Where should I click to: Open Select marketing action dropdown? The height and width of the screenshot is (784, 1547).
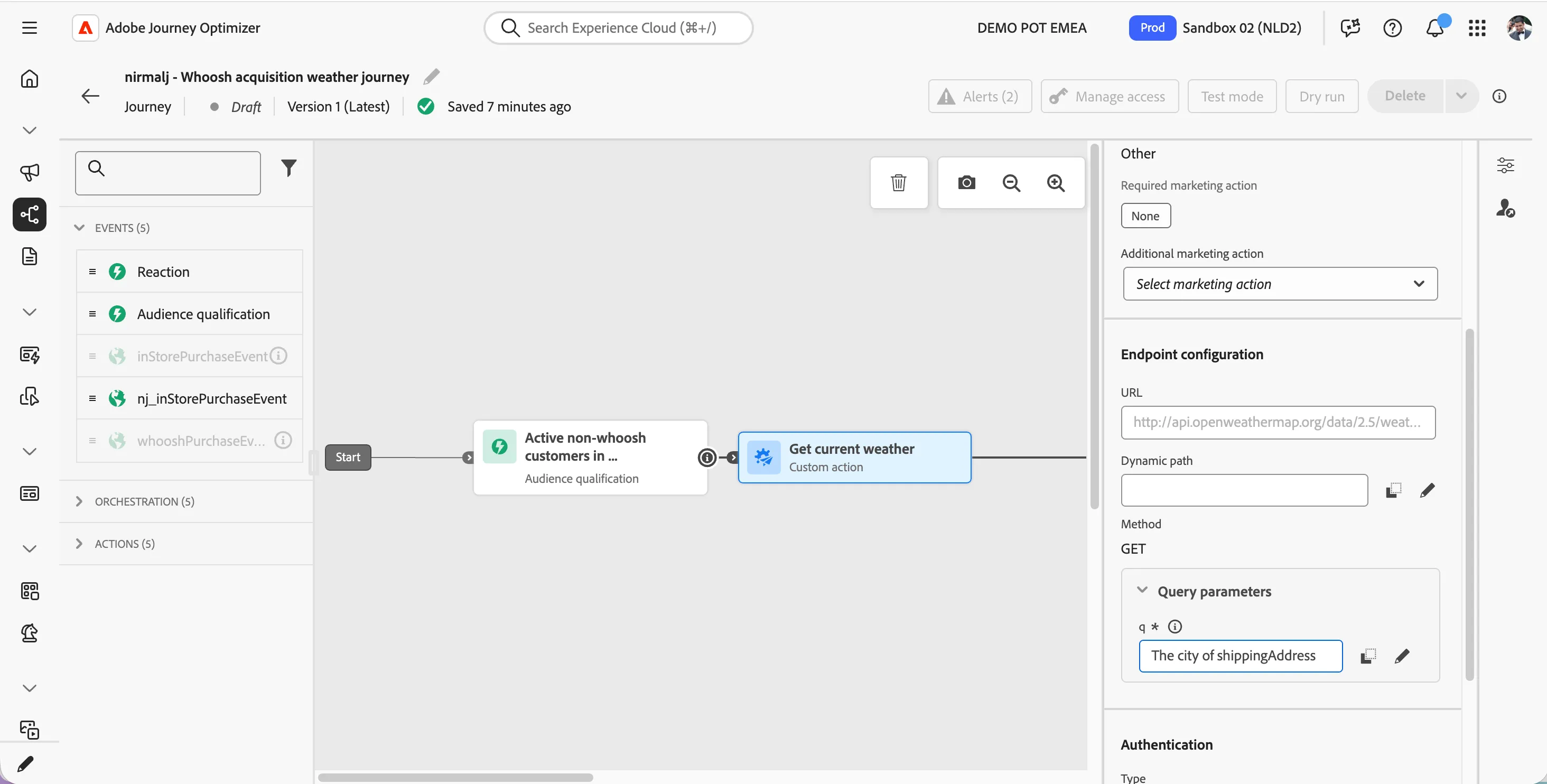(1280, 284)
